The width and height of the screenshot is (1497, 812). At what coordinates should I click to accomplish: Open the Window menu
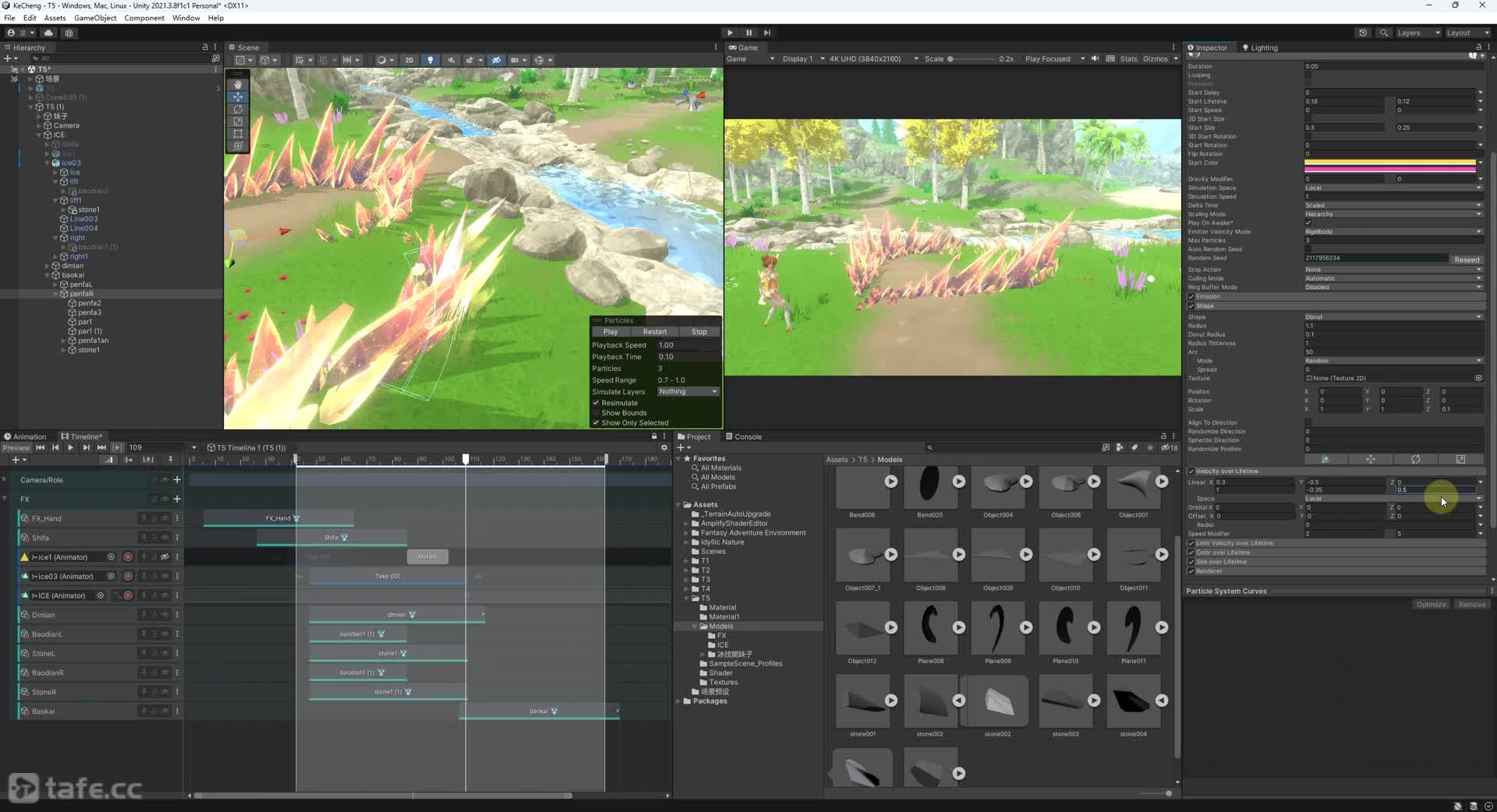(186, 18)
